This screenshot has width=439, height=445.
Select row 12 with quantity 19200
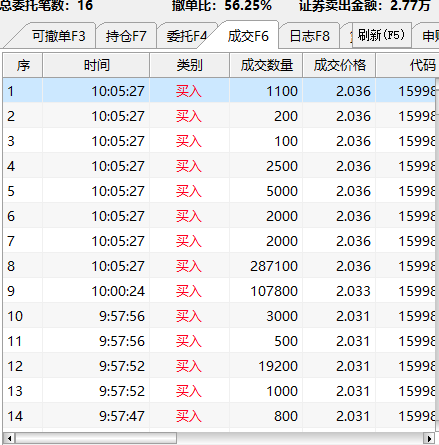point(219,366)
